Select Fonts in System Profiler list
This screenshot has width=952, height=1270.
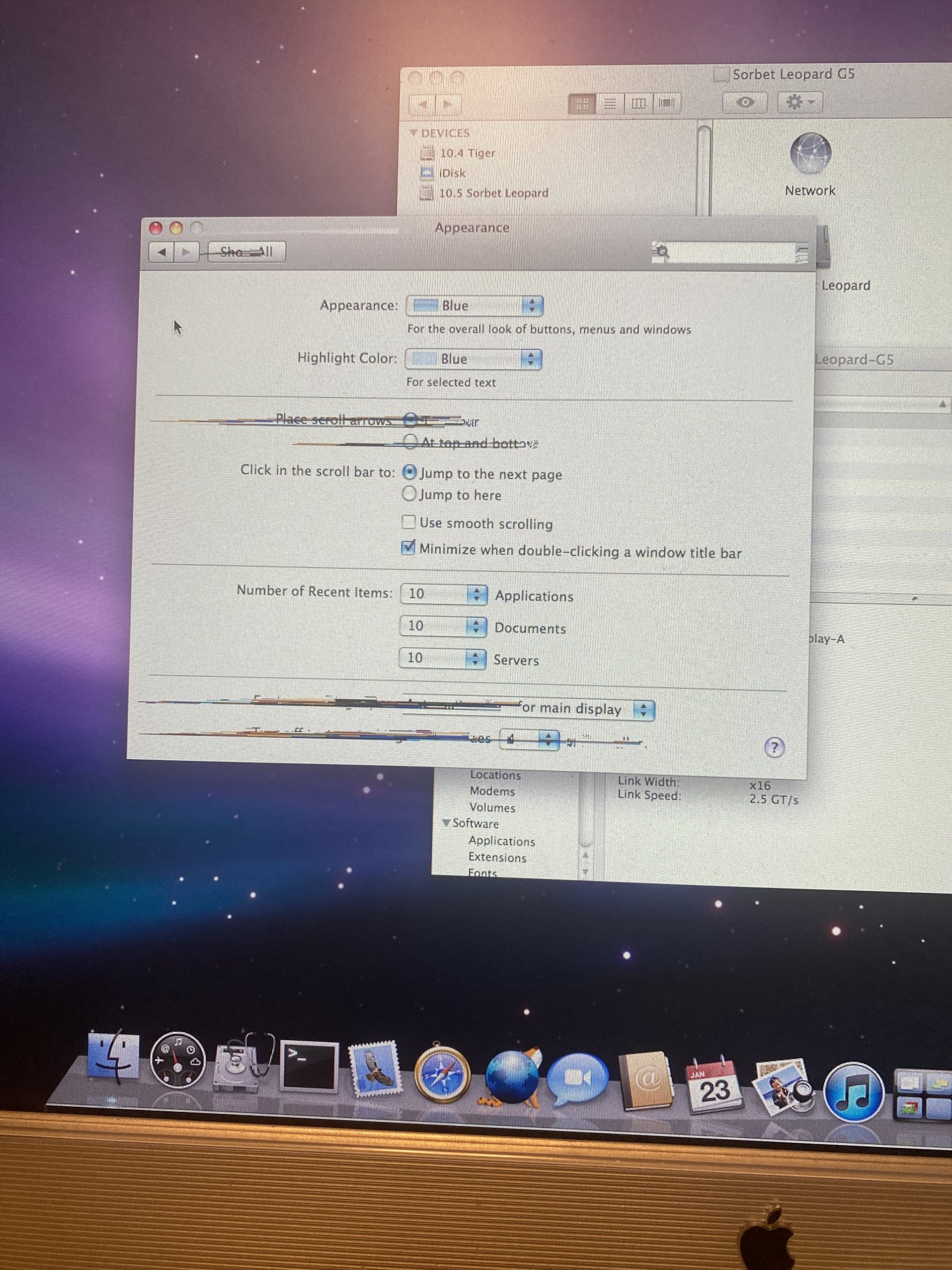(482, 872)
